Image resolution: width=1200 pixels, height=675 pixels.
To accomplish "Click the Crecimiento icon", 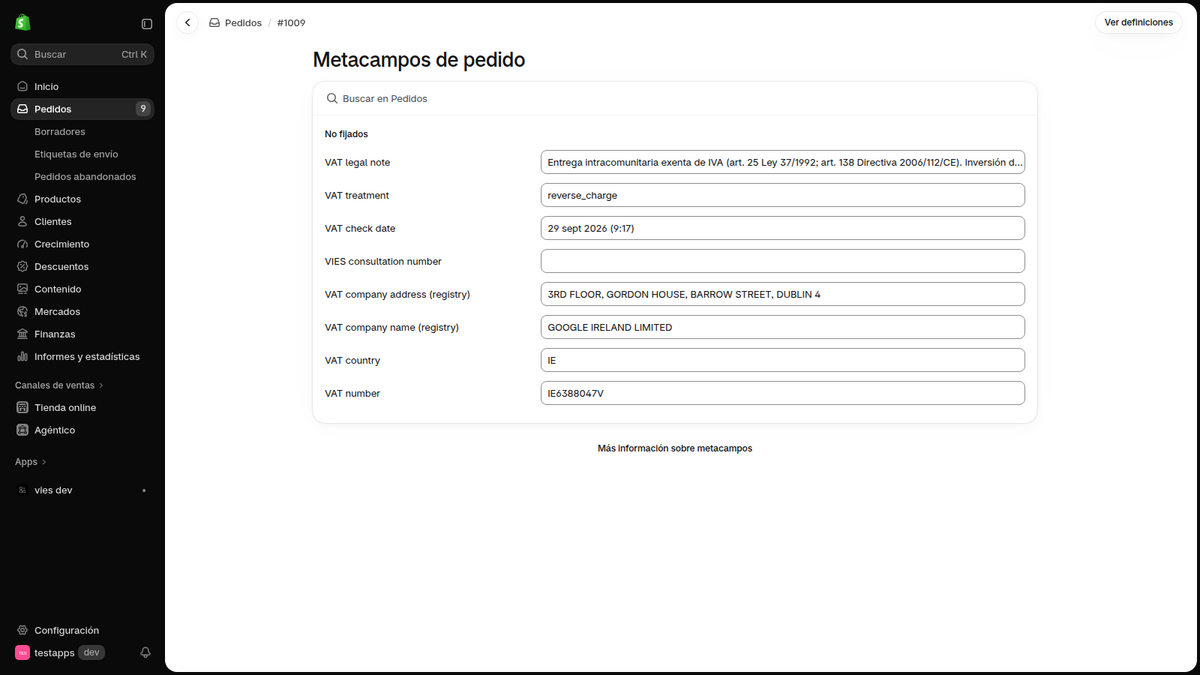I will click(x=23, y=244).
